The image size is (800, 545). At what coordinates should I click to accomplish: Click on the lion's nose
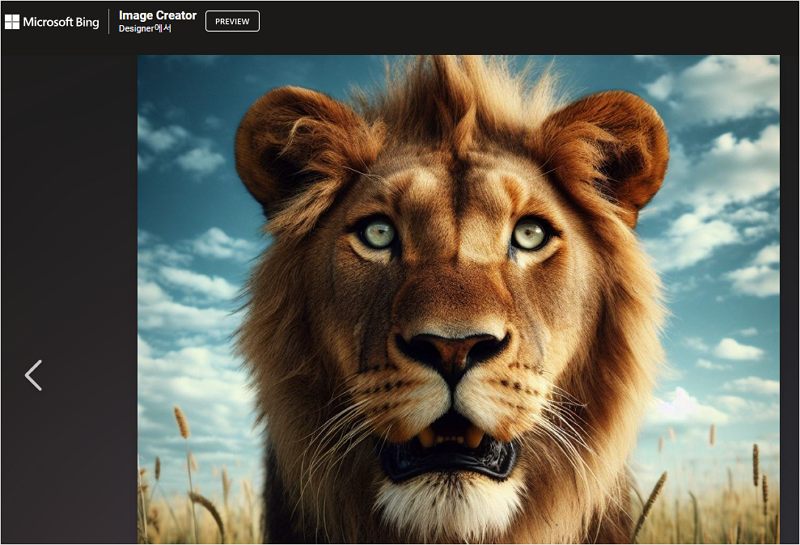[452, 350]
